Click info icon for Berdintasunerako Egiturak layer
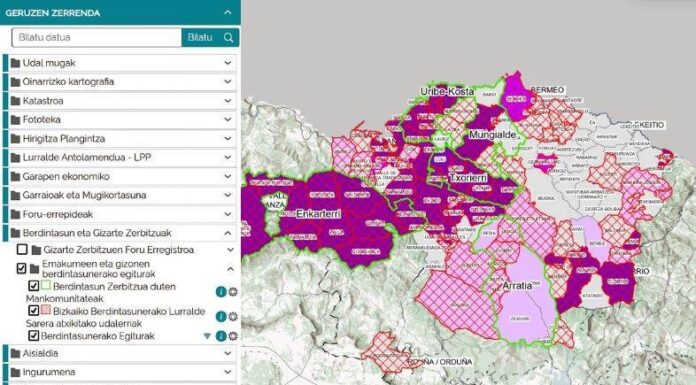Screen dimensions: 696x385 pos(221,336)
